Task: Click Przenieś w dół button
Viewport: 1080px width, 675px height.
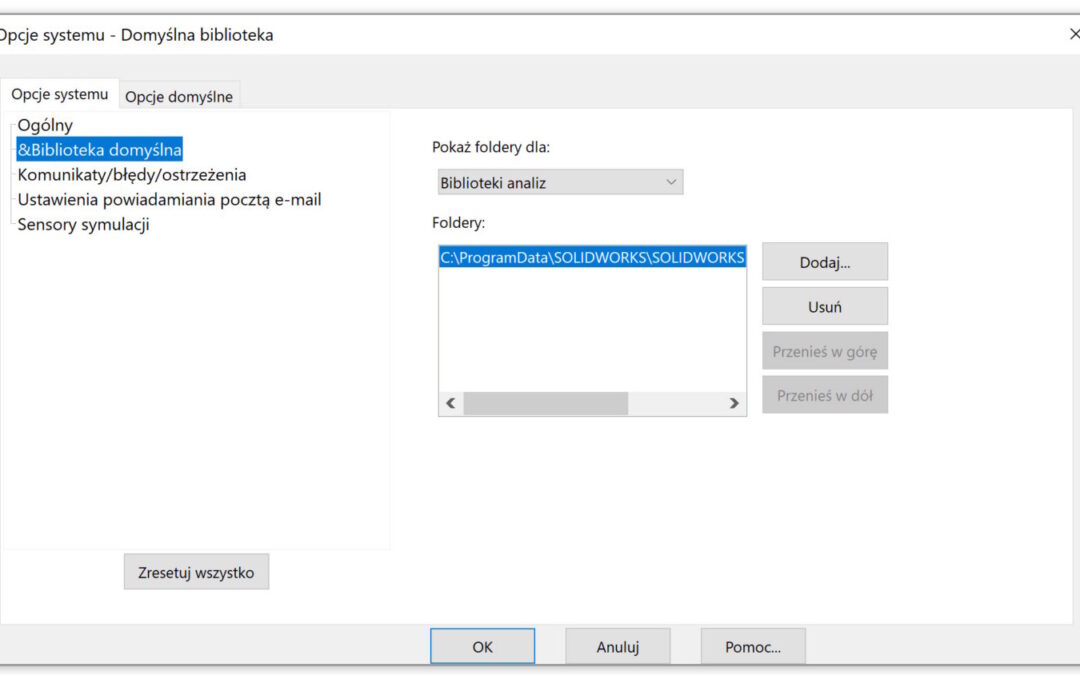Action: tap(824, 396)
